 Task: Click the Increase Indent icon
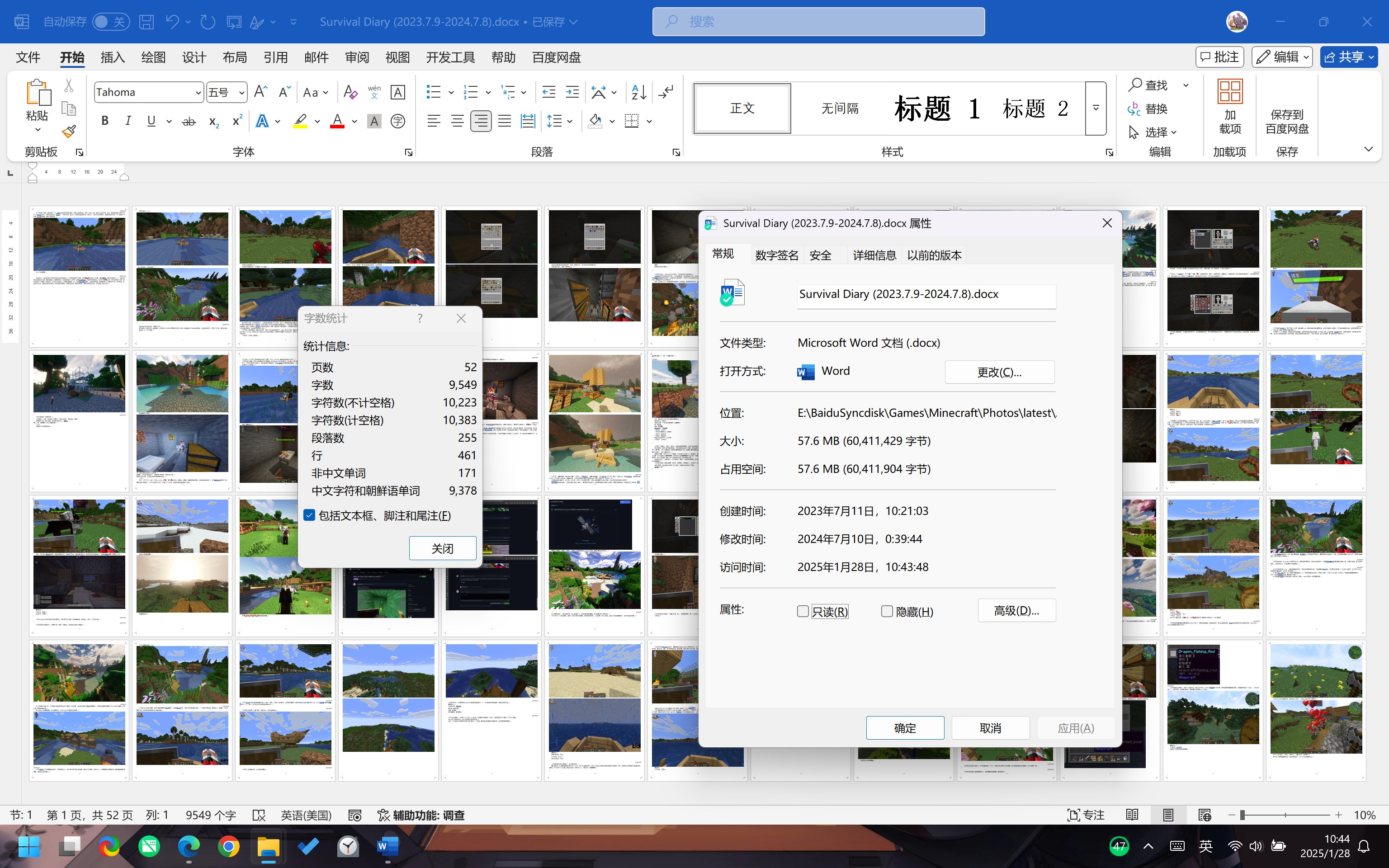(x=572, y=92)
